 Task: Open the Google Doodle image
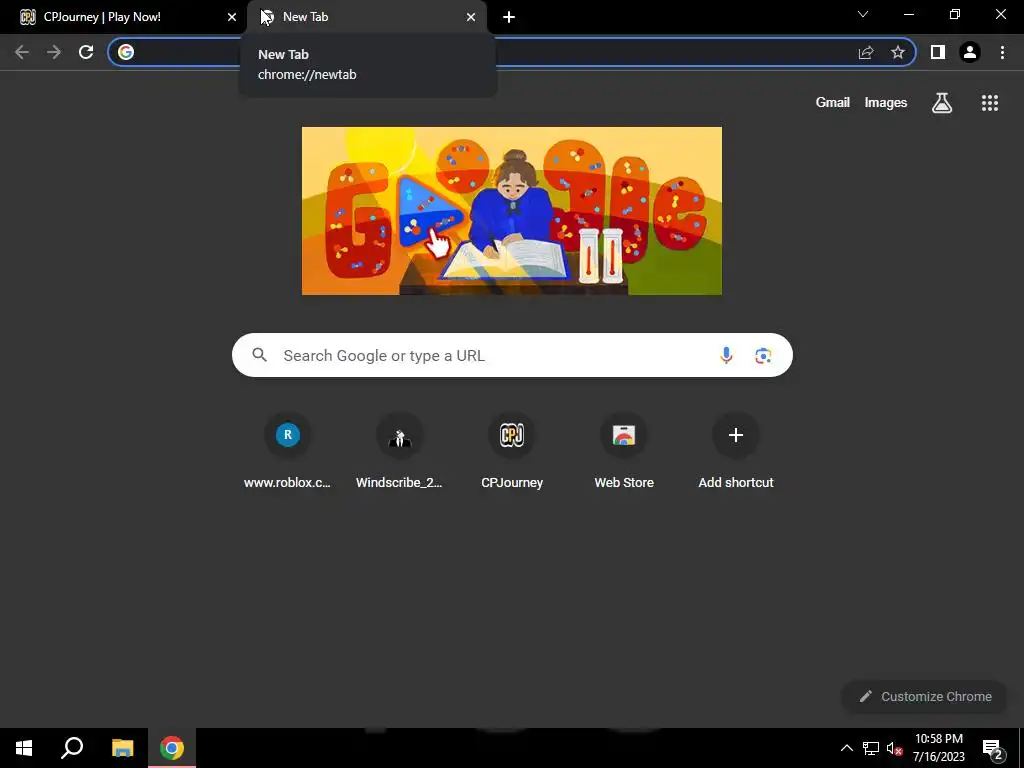pyautogui.click(x=512, y=211)
